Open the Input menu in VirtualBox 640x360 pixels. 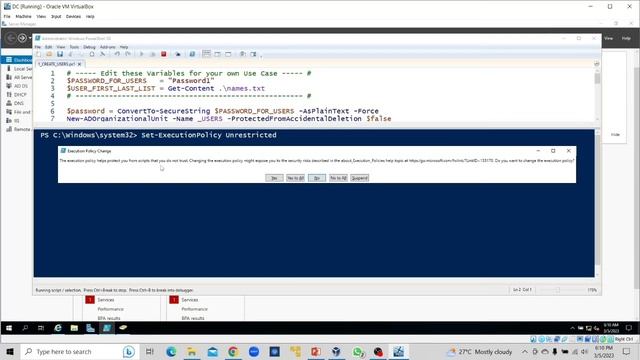[56, 16]
